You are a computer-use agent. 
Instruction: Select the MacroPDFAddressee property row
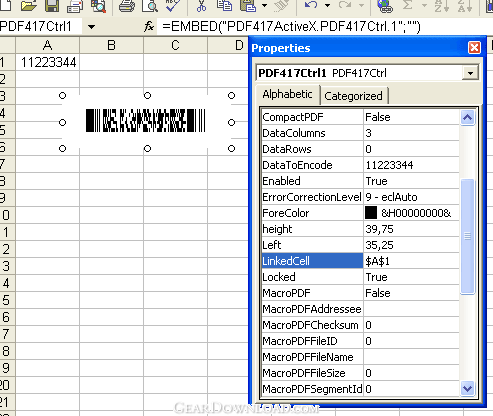(360, 309)
